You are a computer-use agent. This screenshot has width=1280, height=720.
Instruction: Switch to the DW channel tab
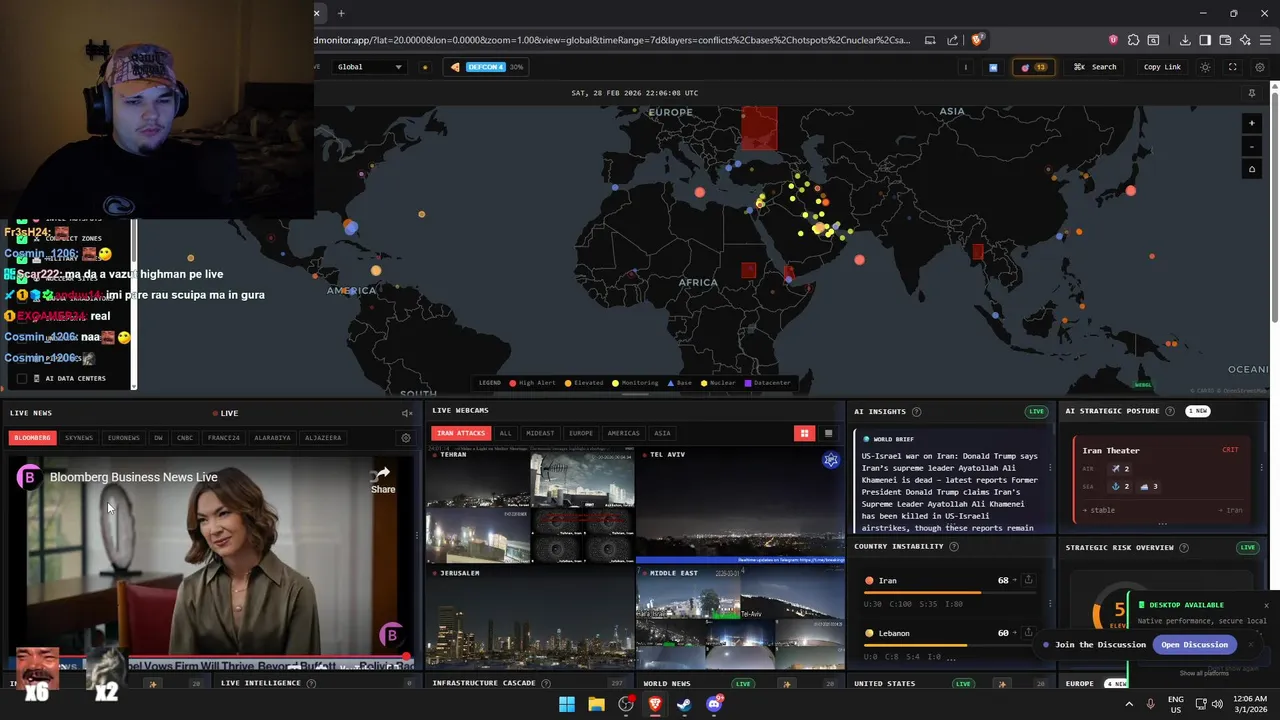158,437
